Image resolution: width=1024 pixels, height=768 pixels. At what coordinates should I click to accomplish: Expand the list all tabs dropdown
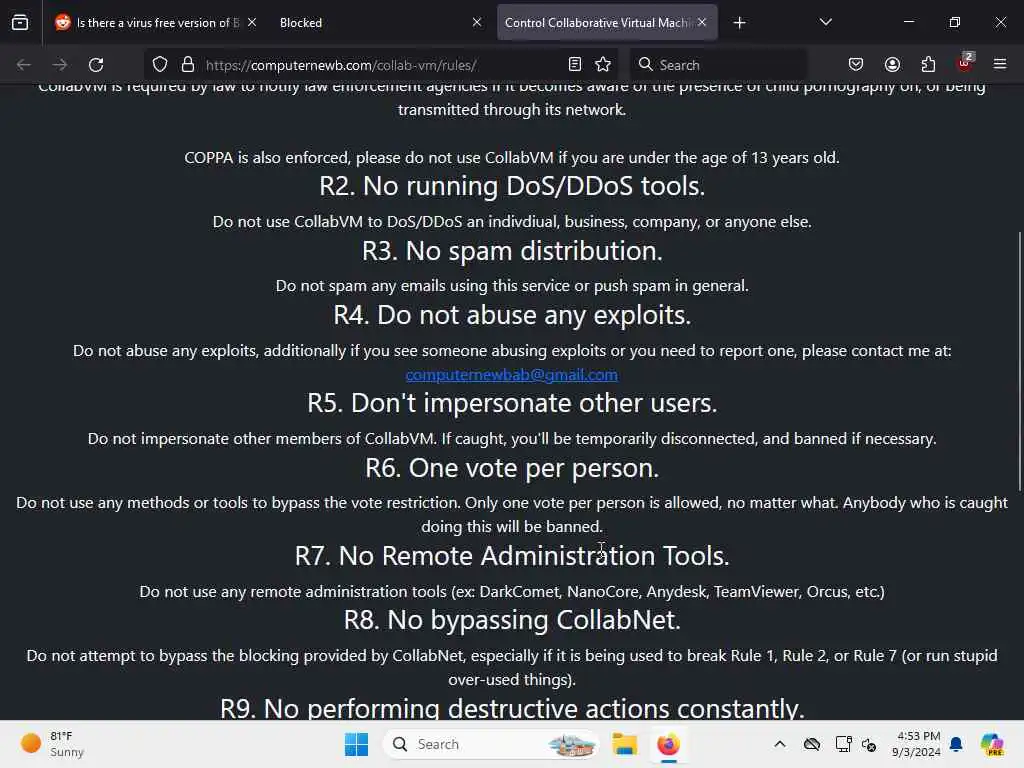pos(825,22)
